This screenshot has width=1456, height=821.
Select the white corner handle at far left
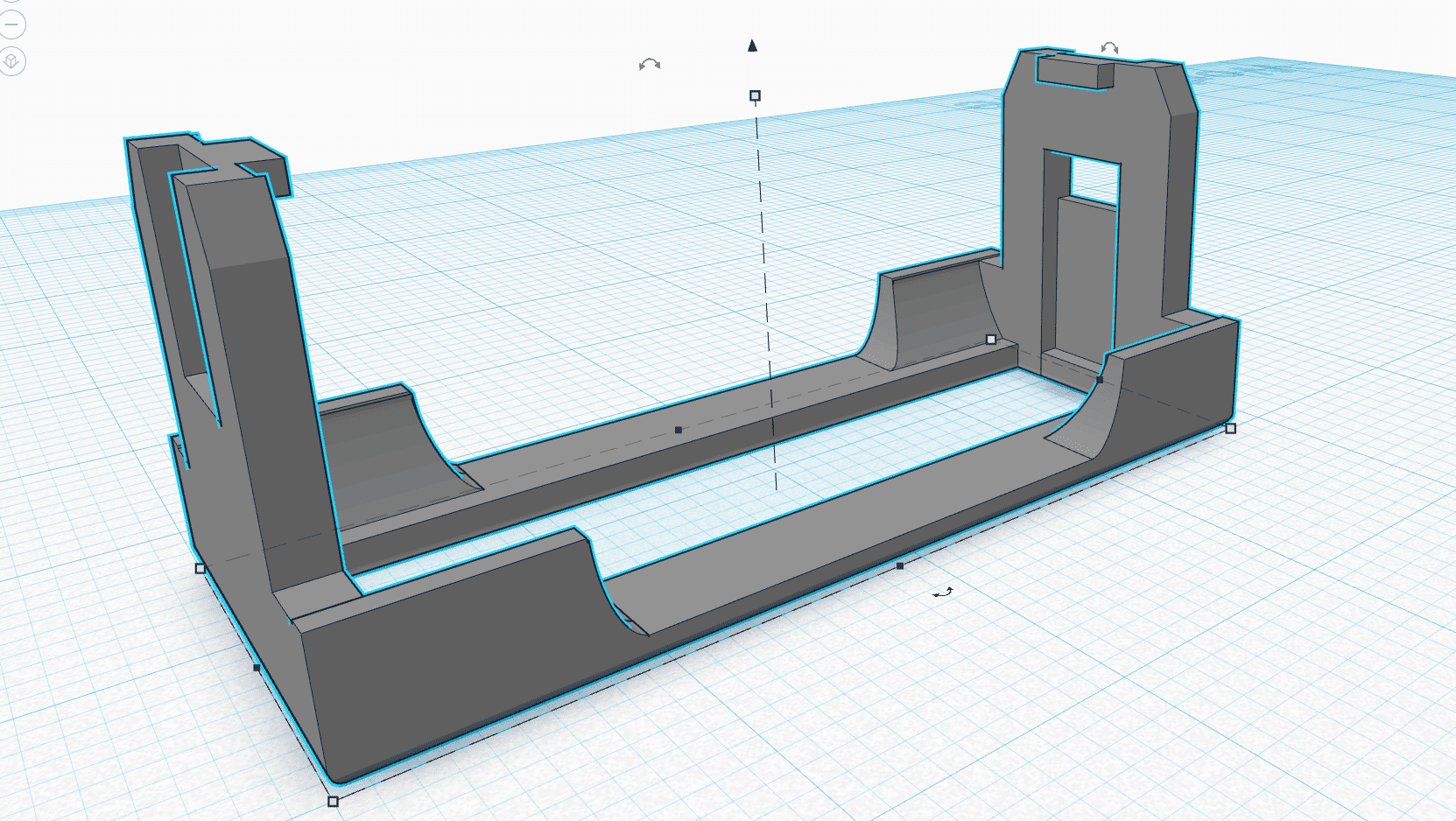(200, 568)
